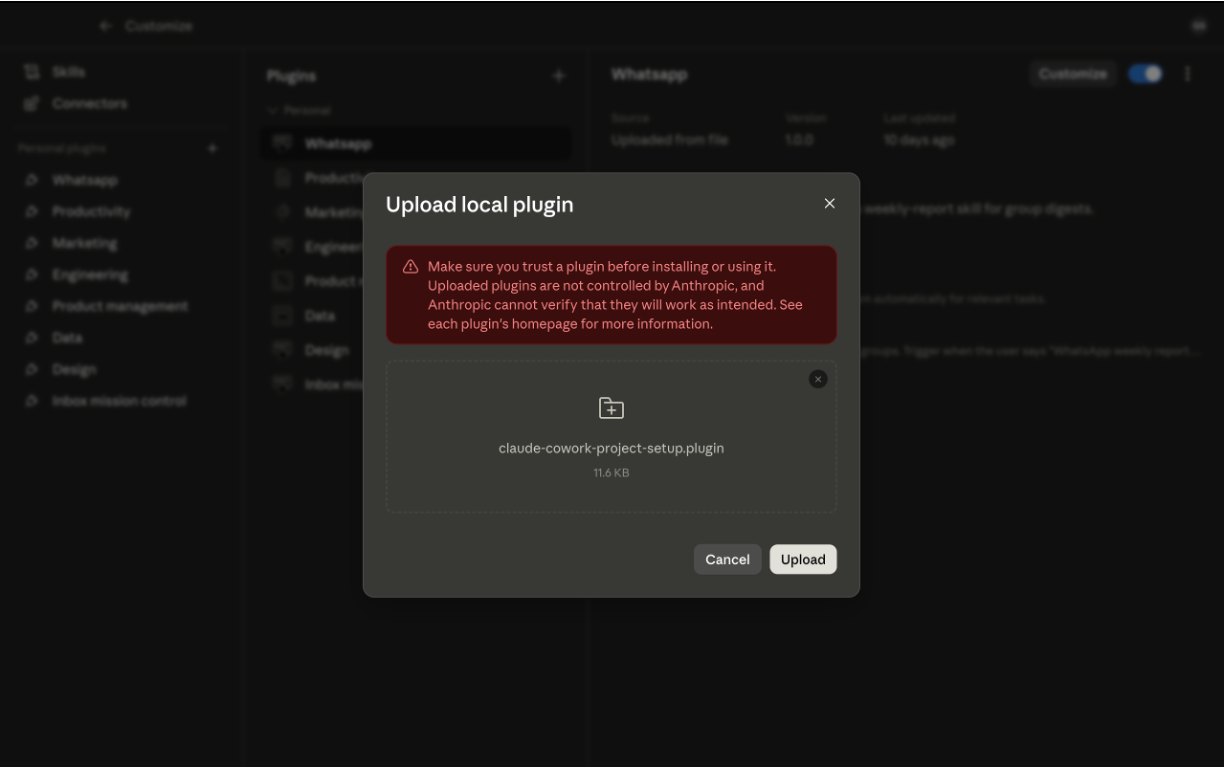
Task: Click Product management plugin icon in sidebar
Action: coord(32,306)
